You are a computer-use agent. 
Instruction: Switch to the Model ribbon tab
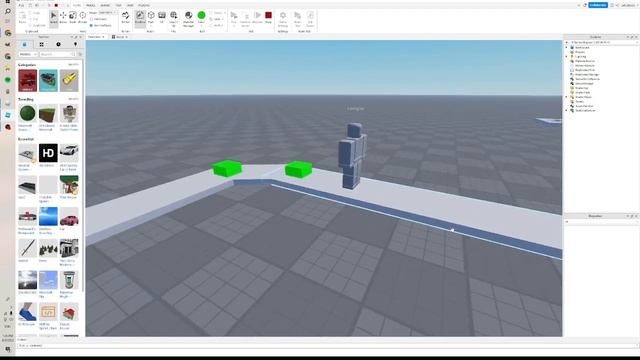(91, 5)
